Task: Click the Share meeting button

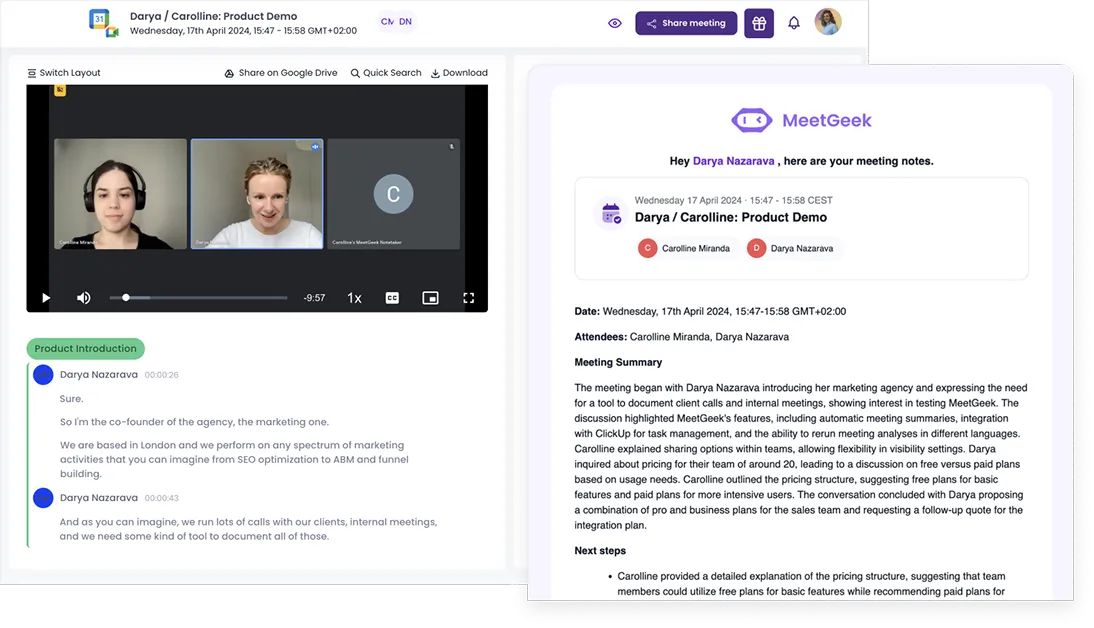Action: click(686, 23)
